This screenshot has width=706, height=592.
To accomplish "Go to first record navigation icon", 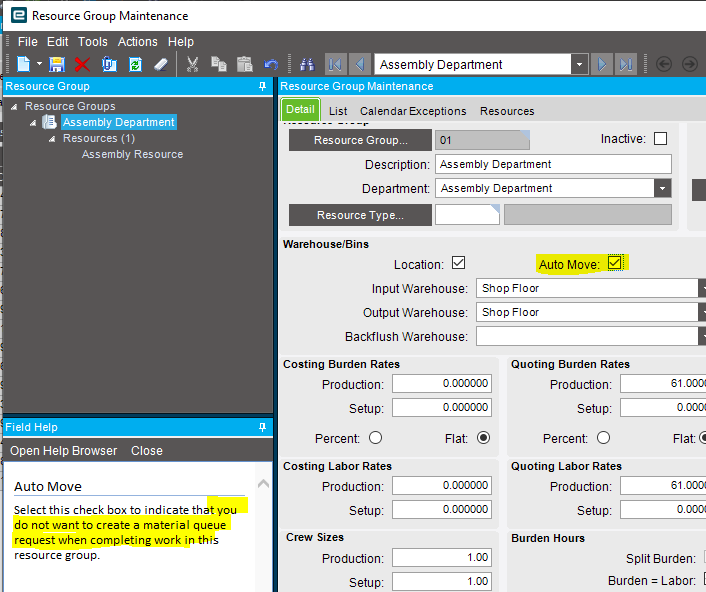I will [x=335, y=64].
